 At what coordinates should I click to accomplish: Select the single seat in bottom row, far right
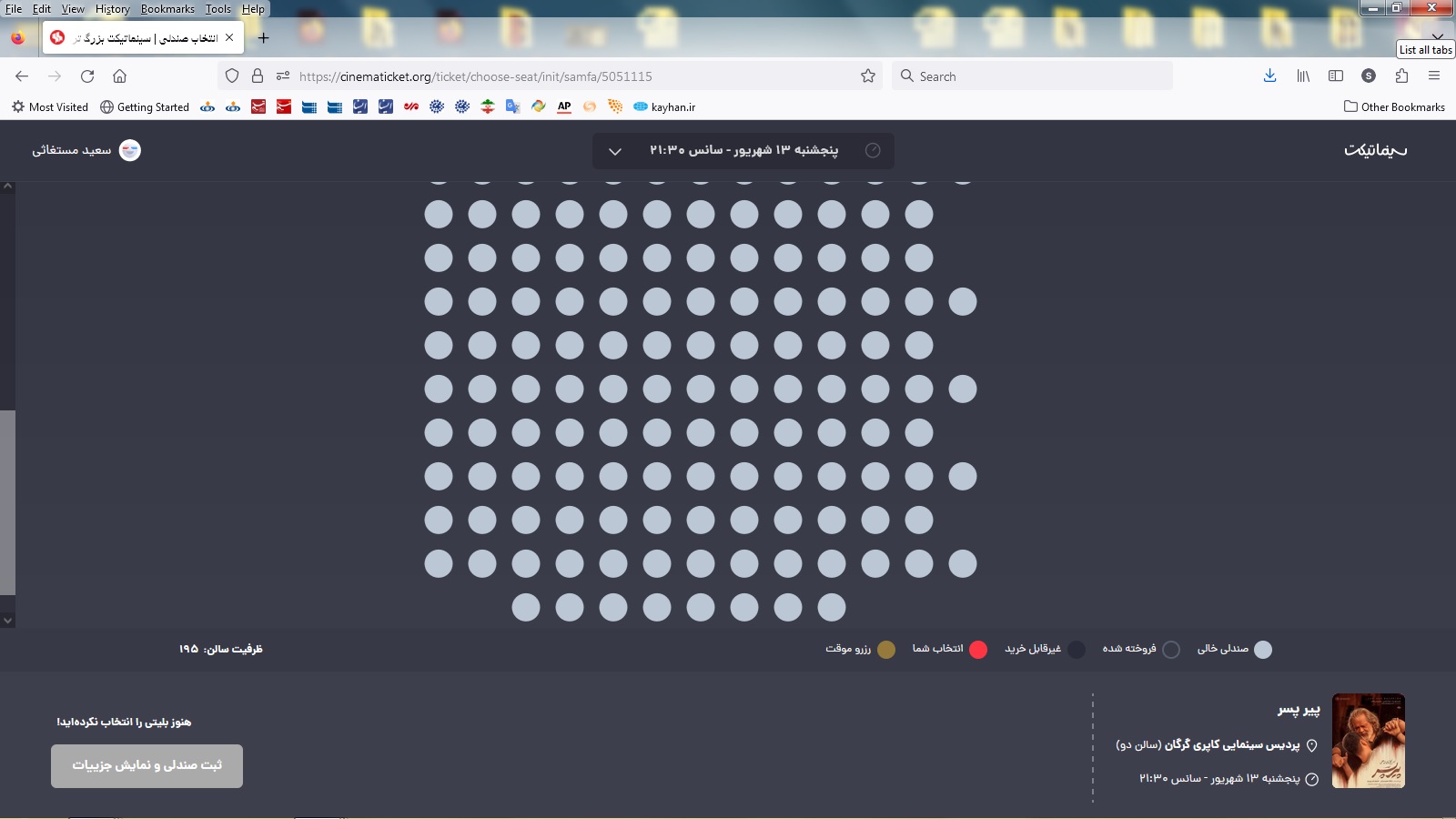coord(832,607)
